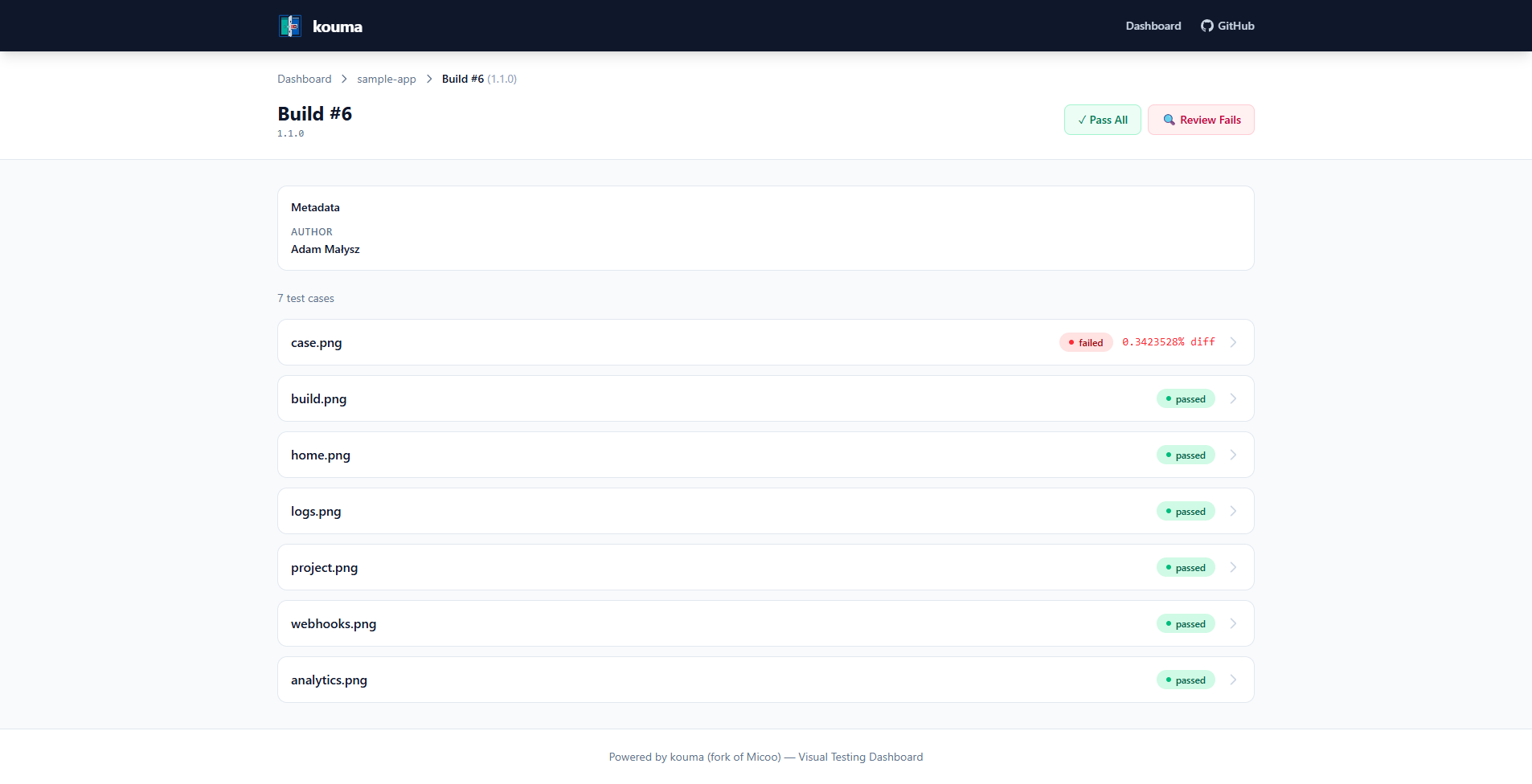Open Dashboard from the top navigation
This screenshot has height=784, width=1532.
tap(1153, 26)
